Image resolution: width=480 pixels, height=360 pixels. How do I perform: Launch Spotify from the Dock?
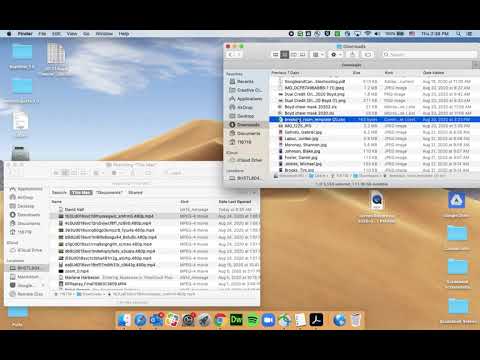252,320
